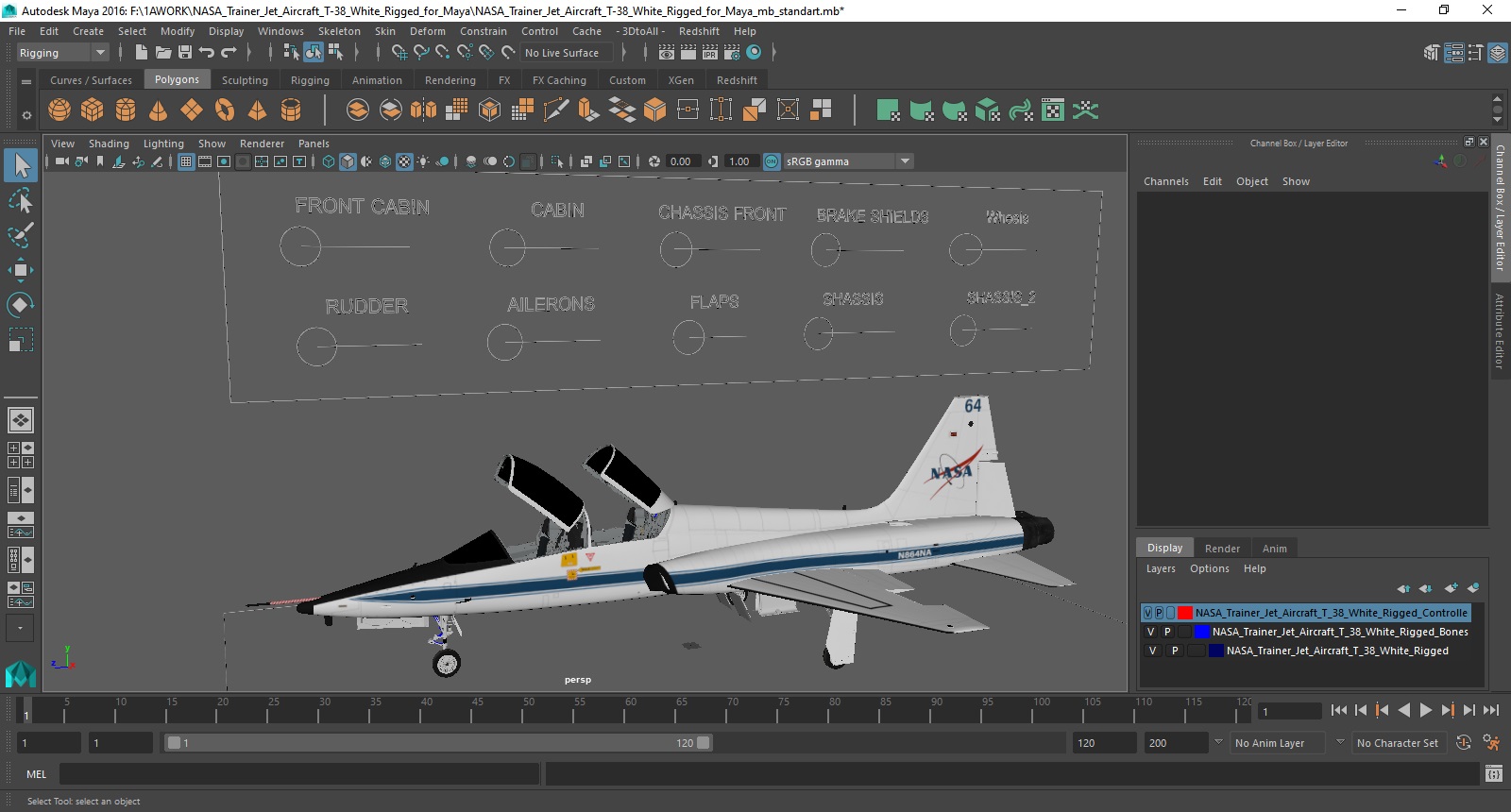Toggle visibility of T_38_White_Rigged layer
The height and width of the screenshot is (812, 1511).
click(x=1152, y=651)
